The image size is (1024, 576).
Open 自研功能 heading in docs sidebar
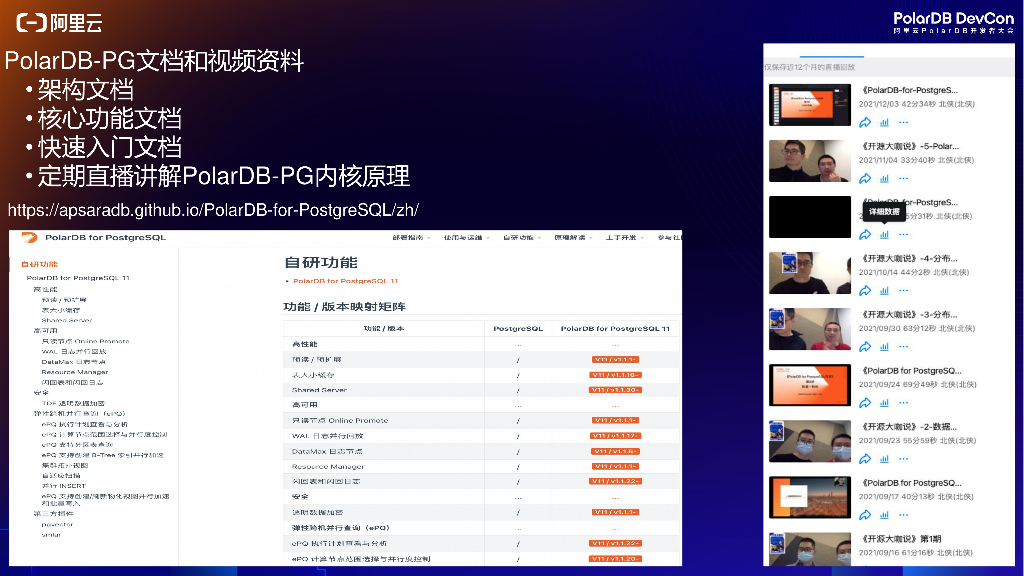(39, 264)
